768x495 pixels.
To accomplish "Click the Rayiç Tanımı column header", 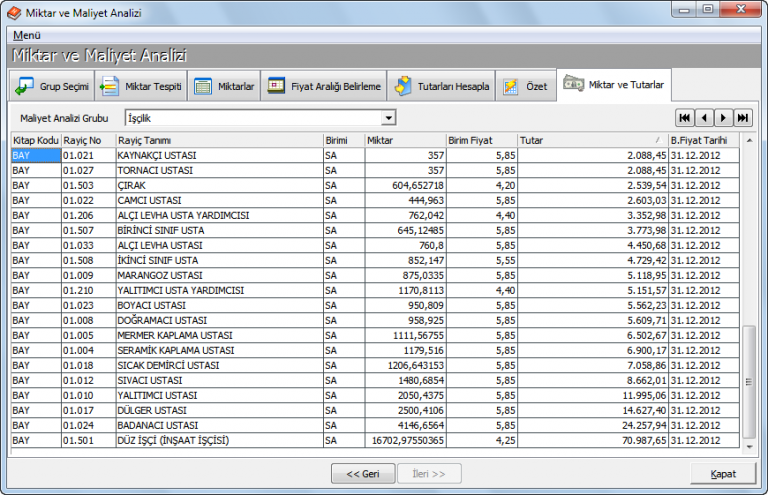I will [x=218, y=141].
